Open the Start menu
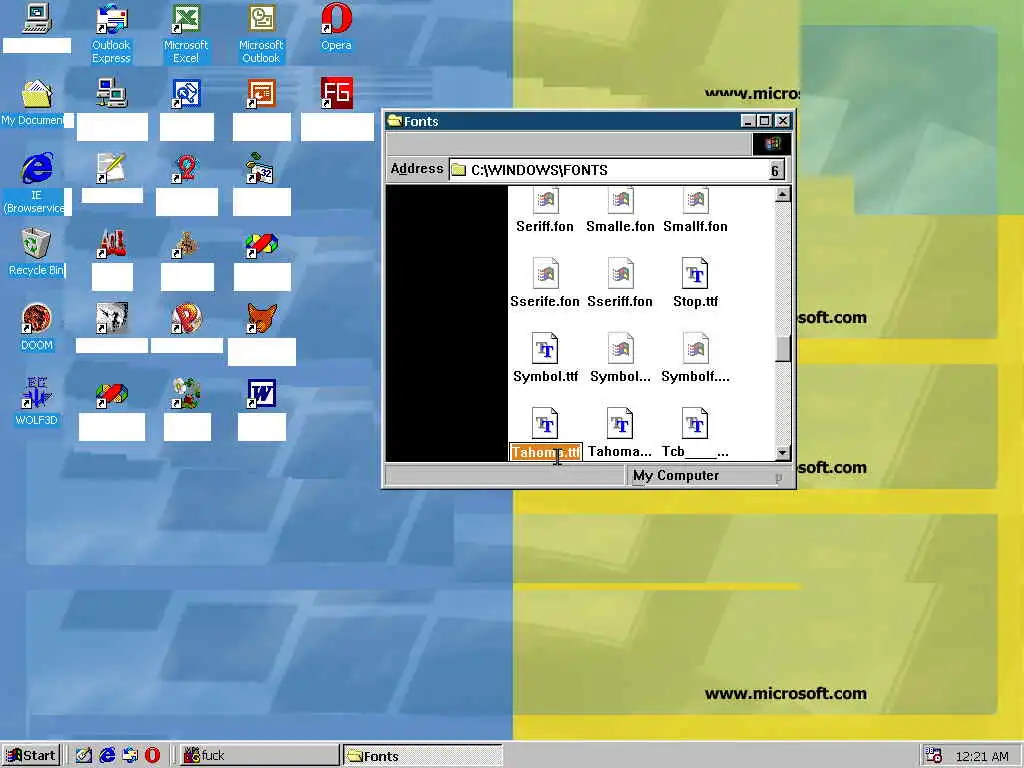 31,756
